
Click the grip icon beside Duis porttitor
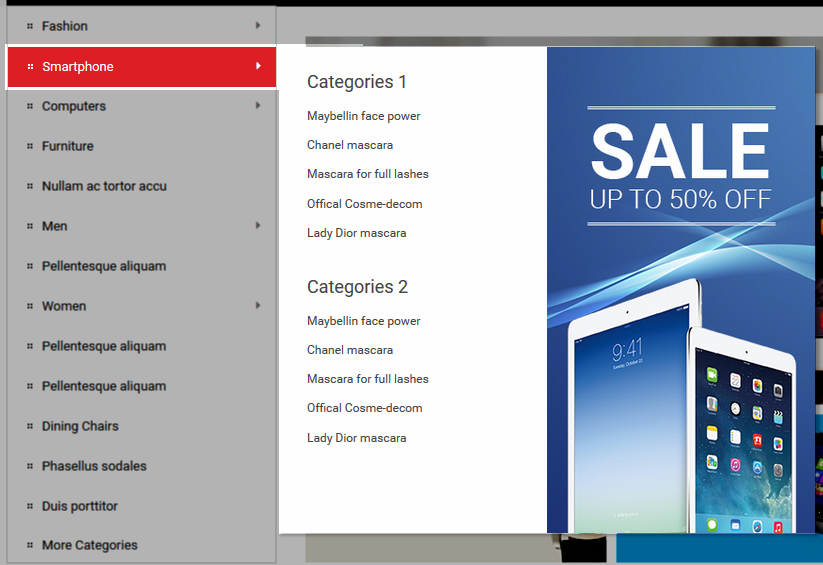coord(30,506)
